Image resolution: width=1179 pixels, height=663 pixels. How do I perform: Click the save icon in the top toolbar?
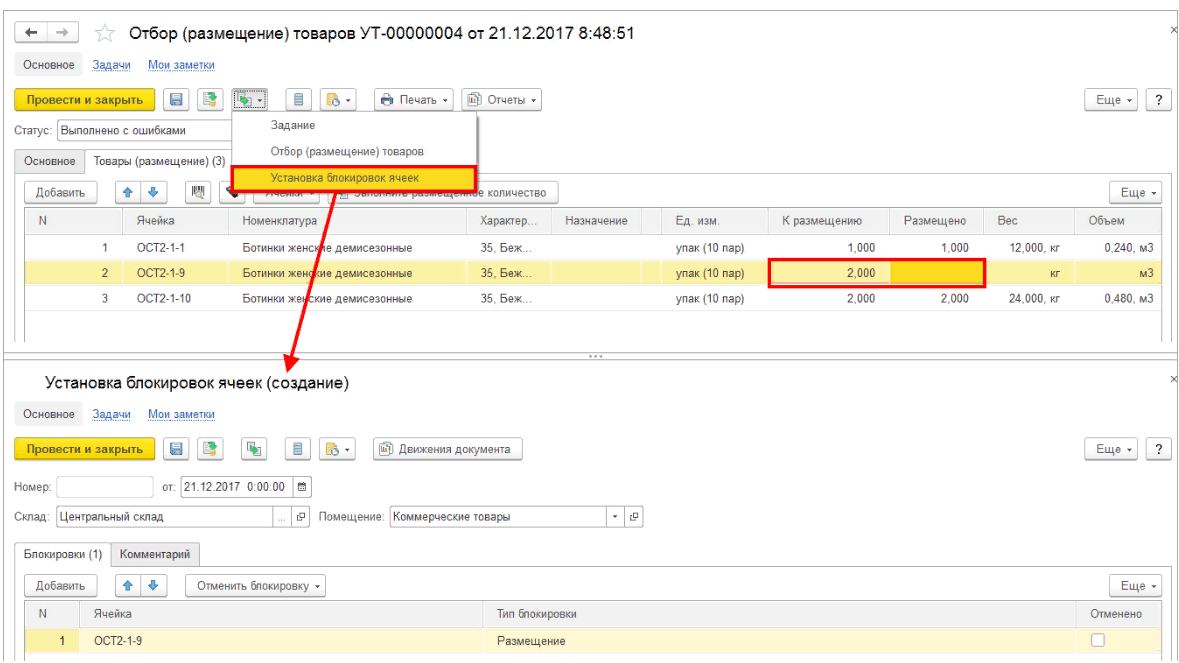(177, 100)
